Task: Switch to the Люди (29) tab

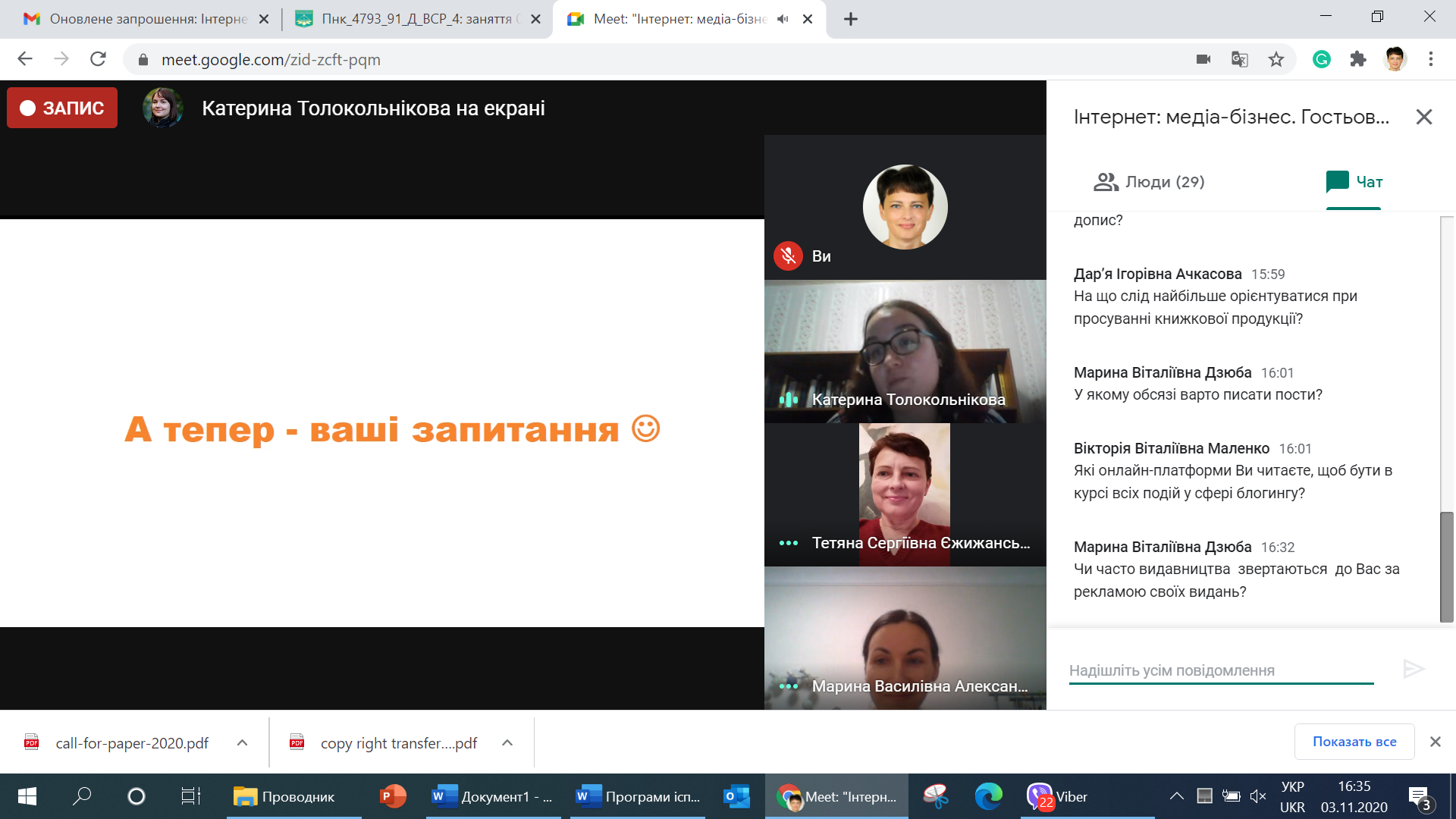Action: coord(1149,182)
